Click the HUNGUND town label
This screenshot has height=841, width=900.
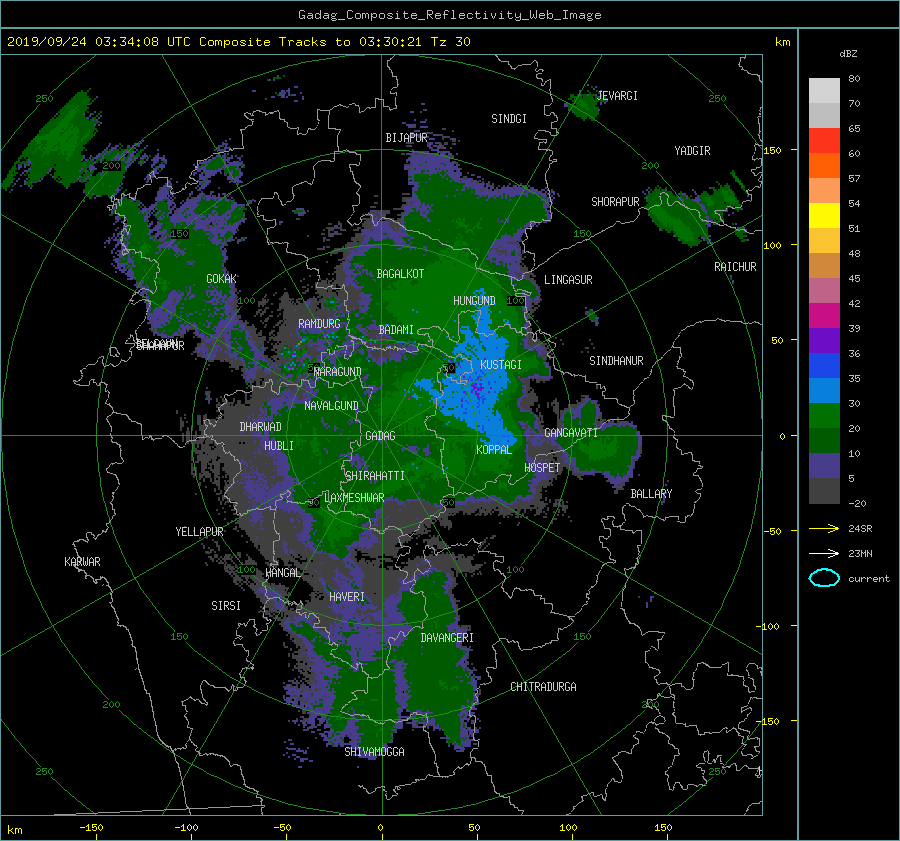474,301
